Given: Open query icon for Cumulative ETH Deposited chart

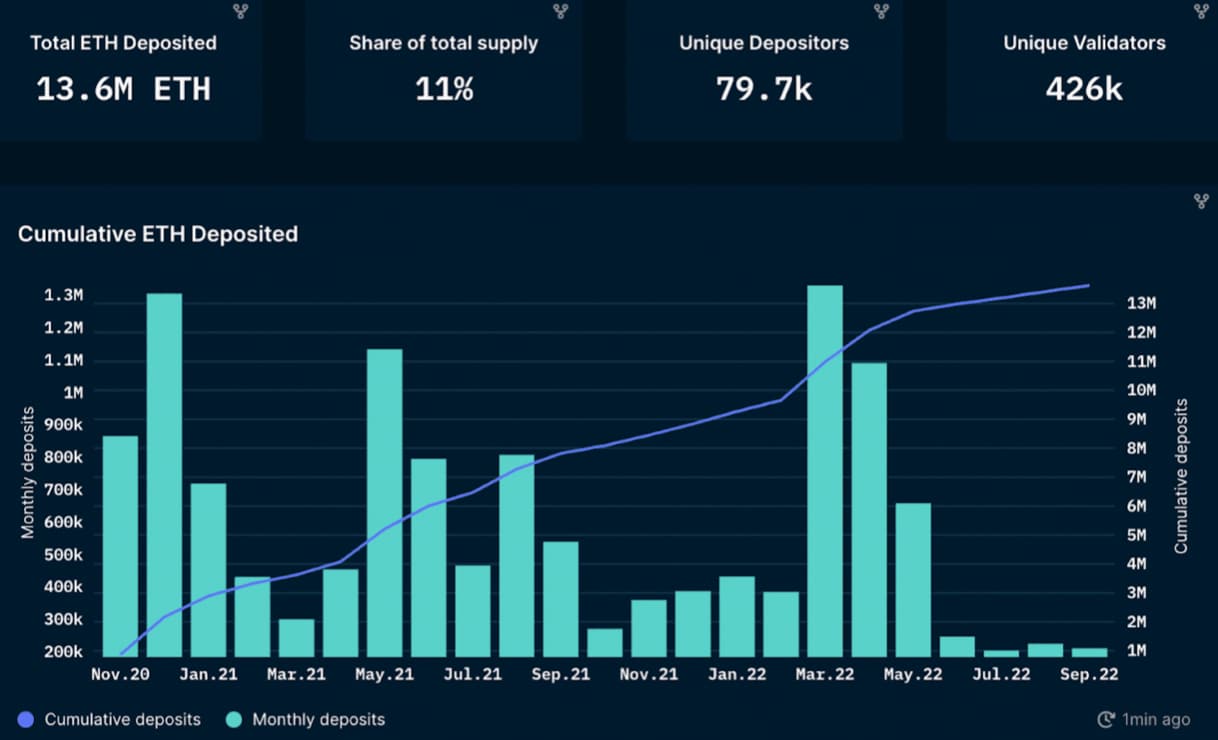Looking at the screenshot, I should pyautogui.click(x=1201, y=201).
